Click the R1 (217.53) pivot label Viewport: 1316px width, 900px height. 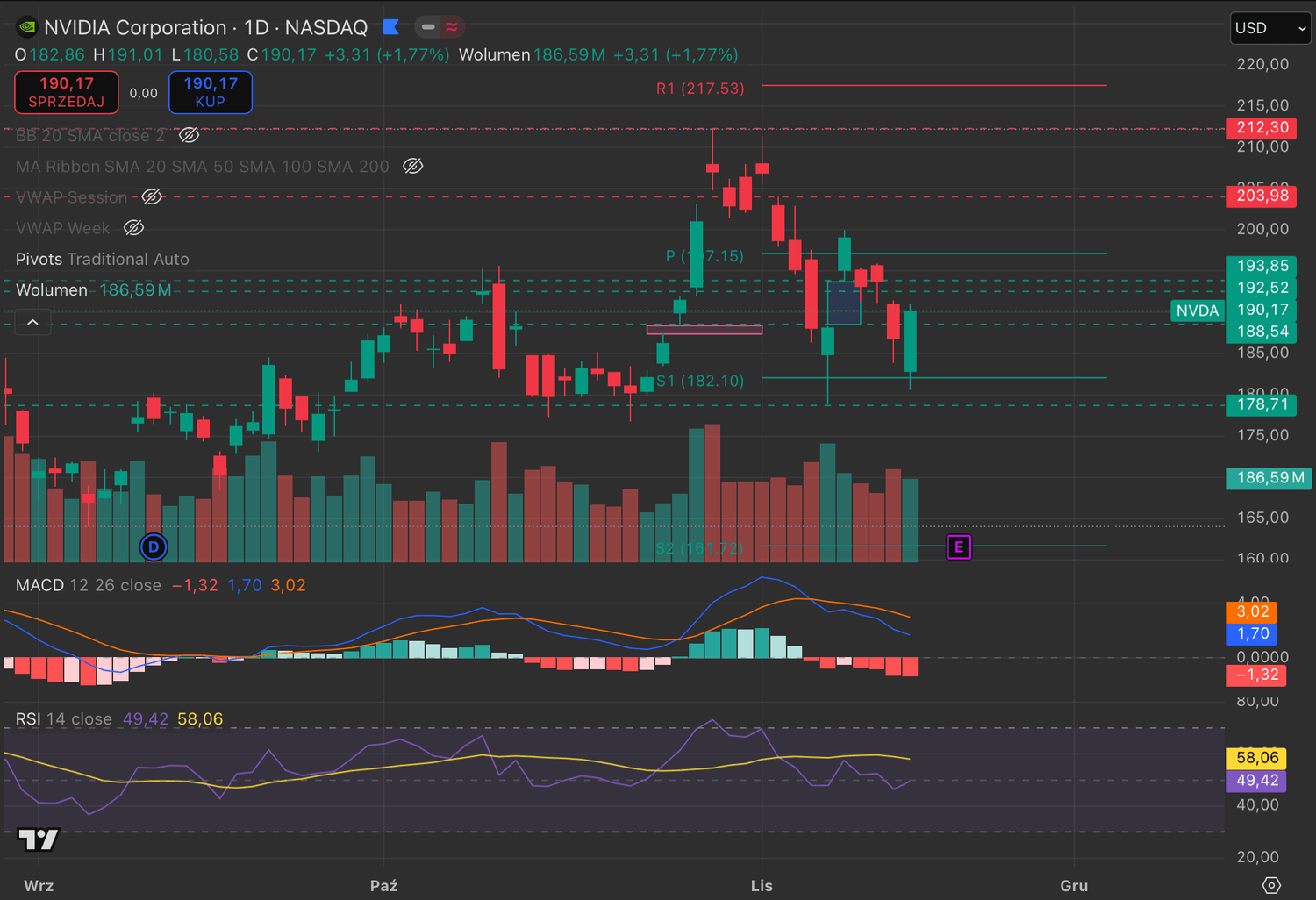(x=700, y=89)
